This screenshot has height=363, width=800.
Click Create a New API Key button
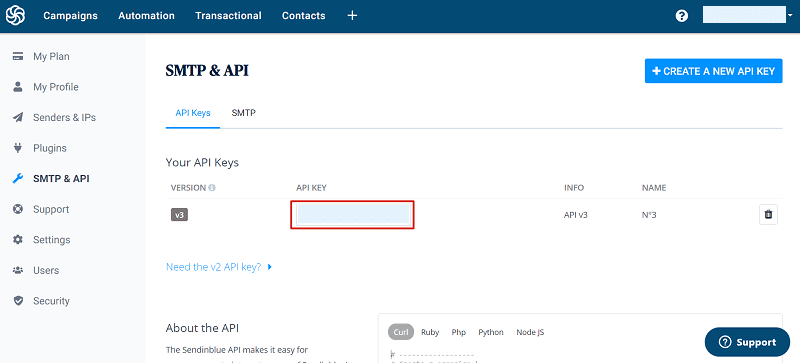pos(713,71)
